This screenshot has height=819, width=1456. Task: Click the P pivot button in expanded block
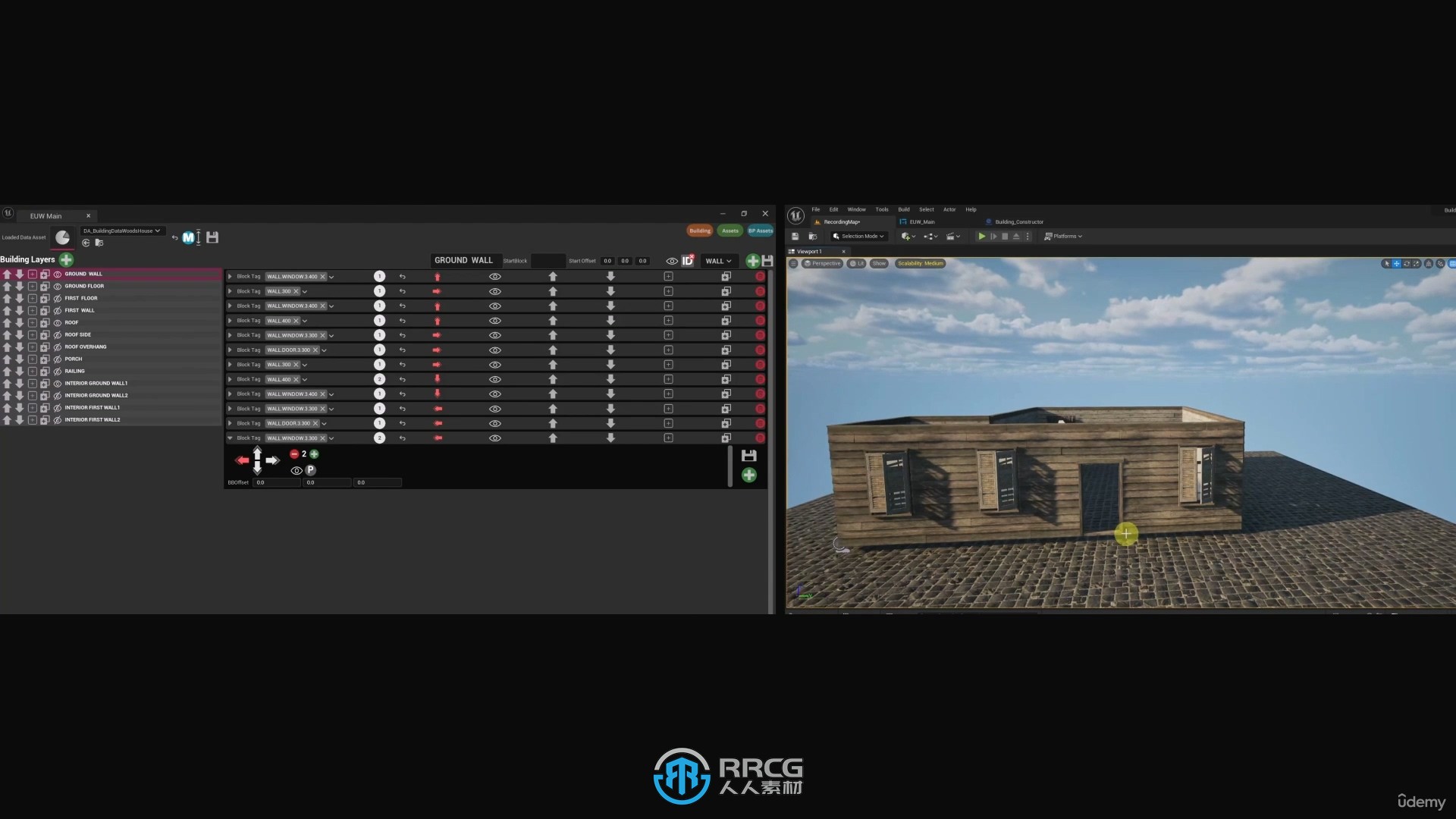310,470
